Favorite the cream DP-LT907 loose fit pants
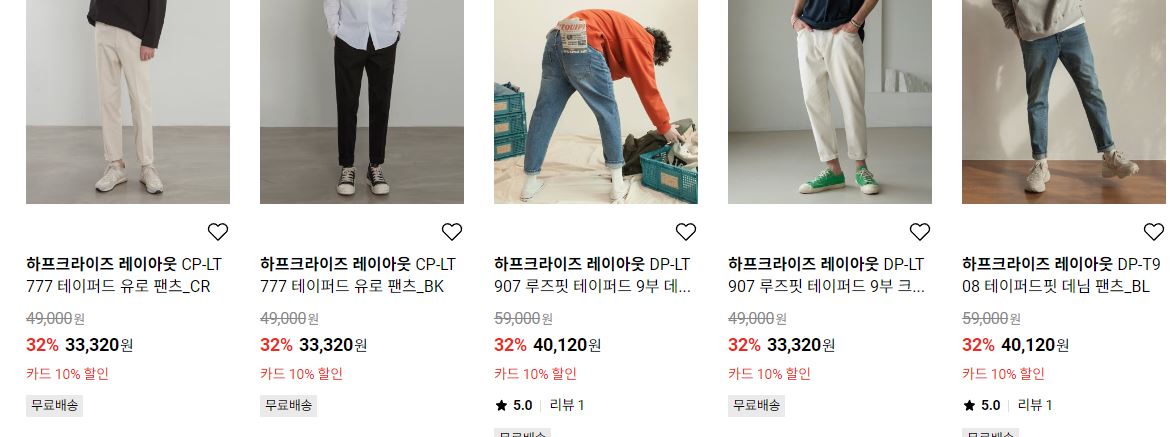This screenshot has height=437, width=1175. click(x=919, y=232)
